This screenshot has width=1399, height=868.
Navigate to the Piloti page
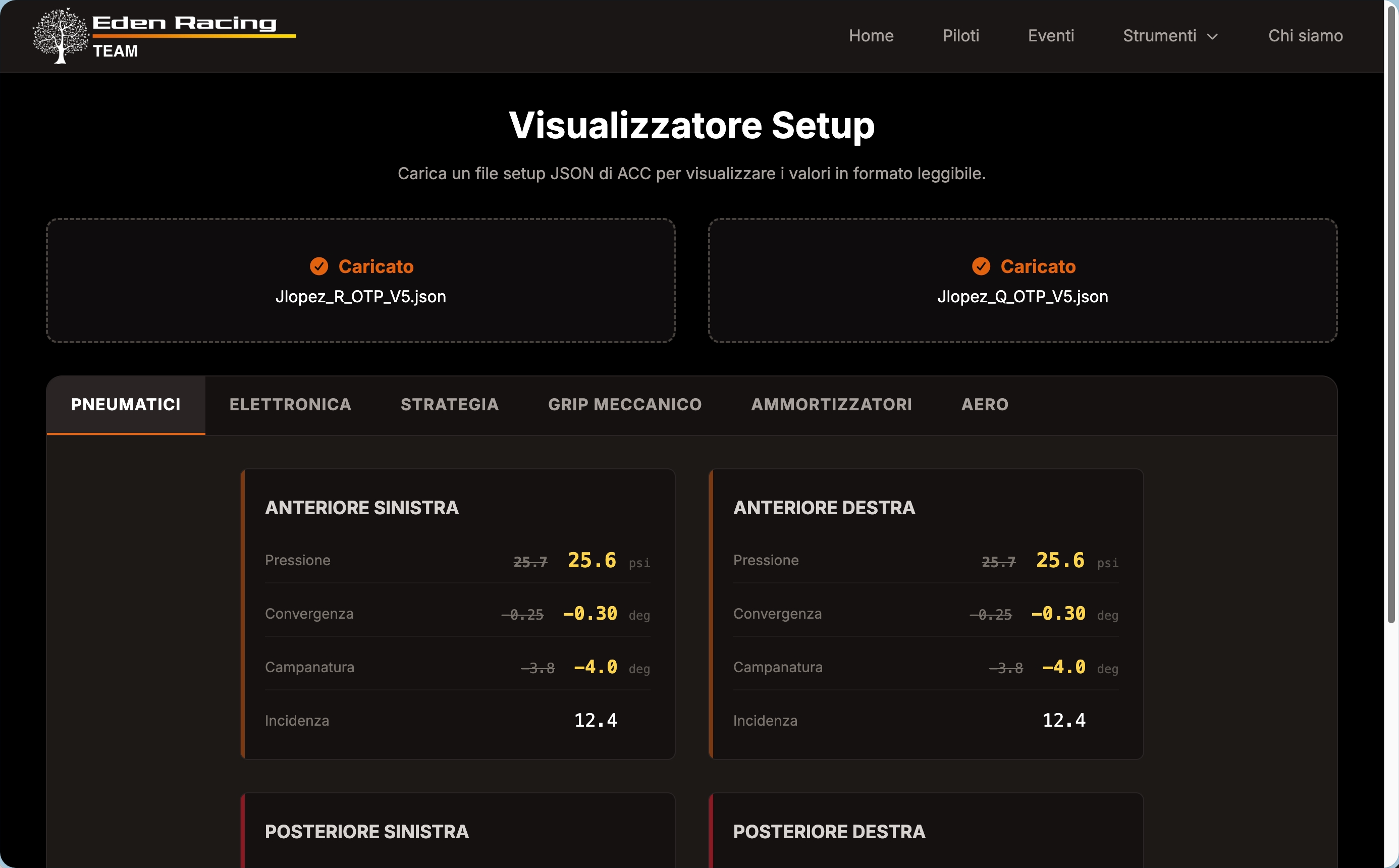click(961, 36)
